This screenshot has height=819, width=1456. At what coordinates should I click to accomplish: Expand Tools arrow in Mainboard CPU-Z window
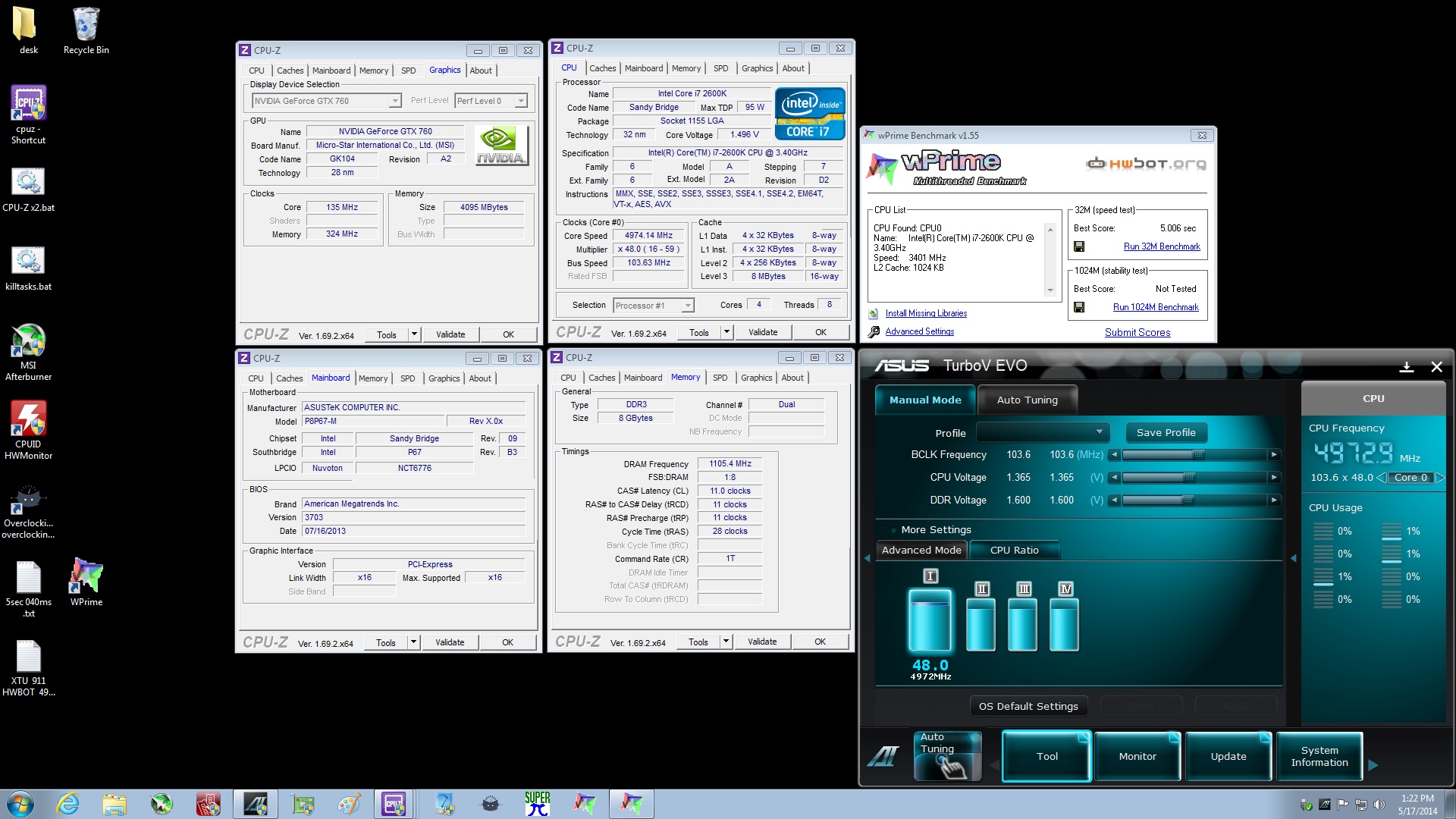[413, 642]
